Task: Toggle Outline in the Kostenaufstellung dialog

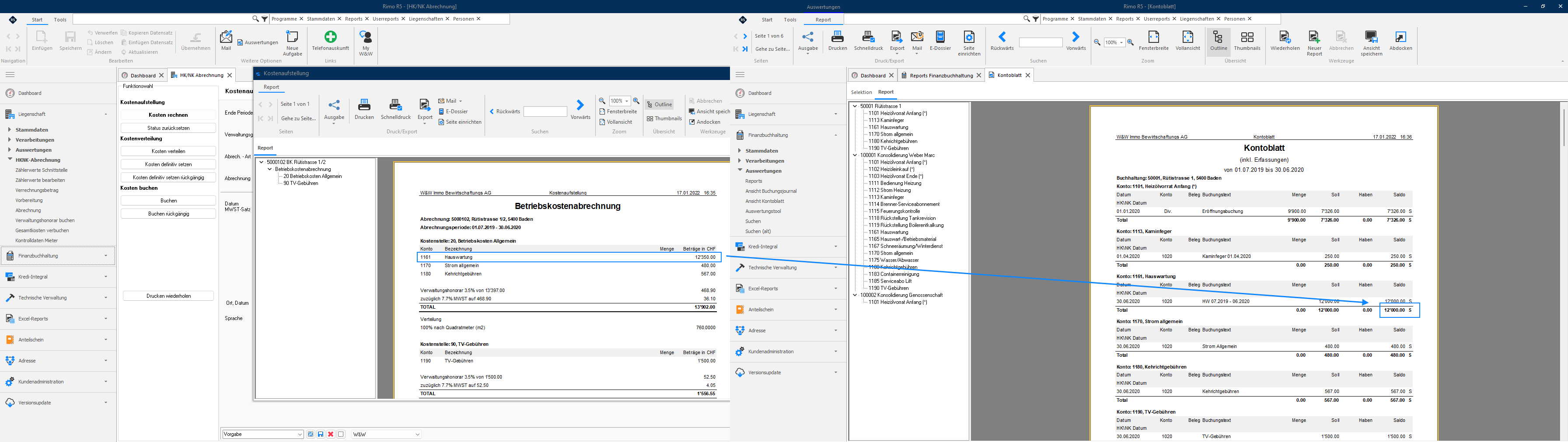Action: 659,104
